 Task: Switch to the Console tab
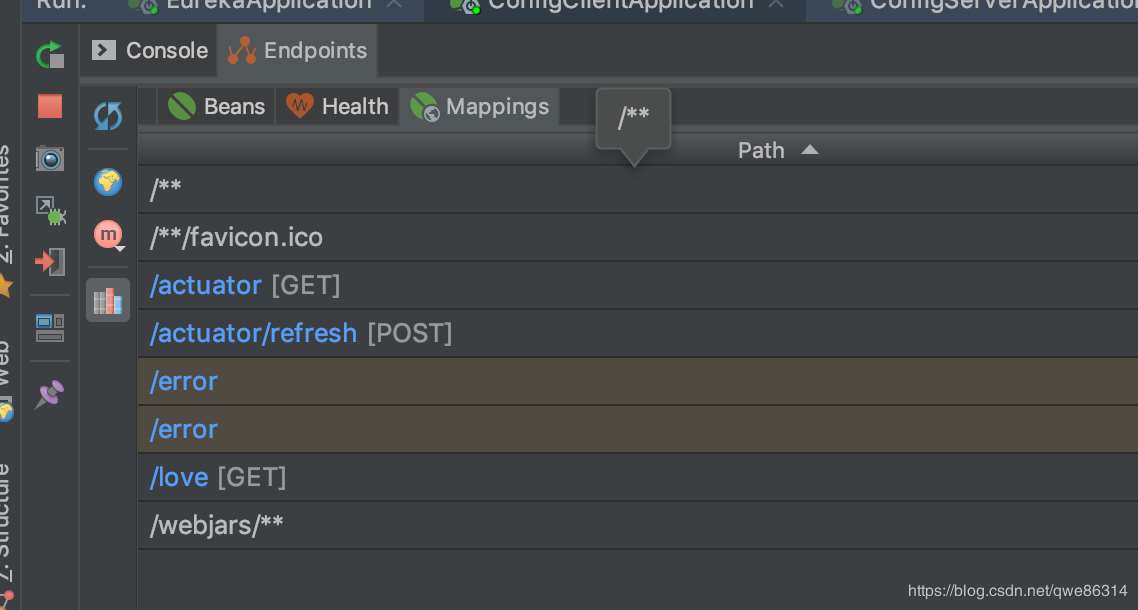151,50
